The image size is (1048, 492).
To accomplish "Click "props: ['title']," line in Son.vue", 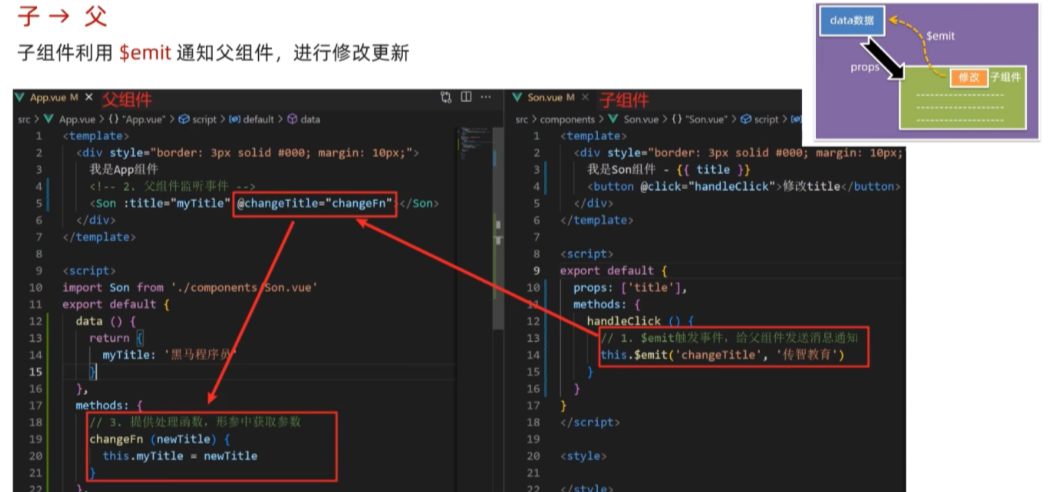I will pos(630,287).
